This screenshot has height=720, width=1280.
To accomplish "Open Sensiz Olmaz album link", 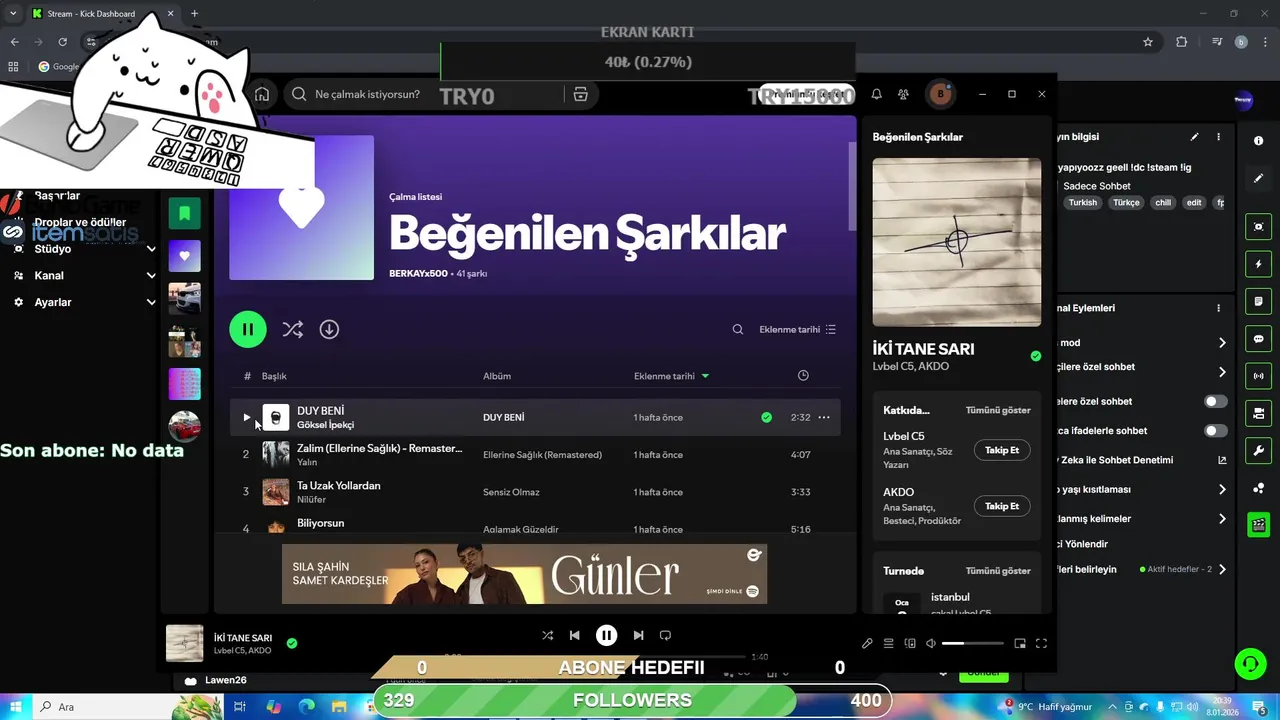I will pyautogui.click(x=511, y=492).
